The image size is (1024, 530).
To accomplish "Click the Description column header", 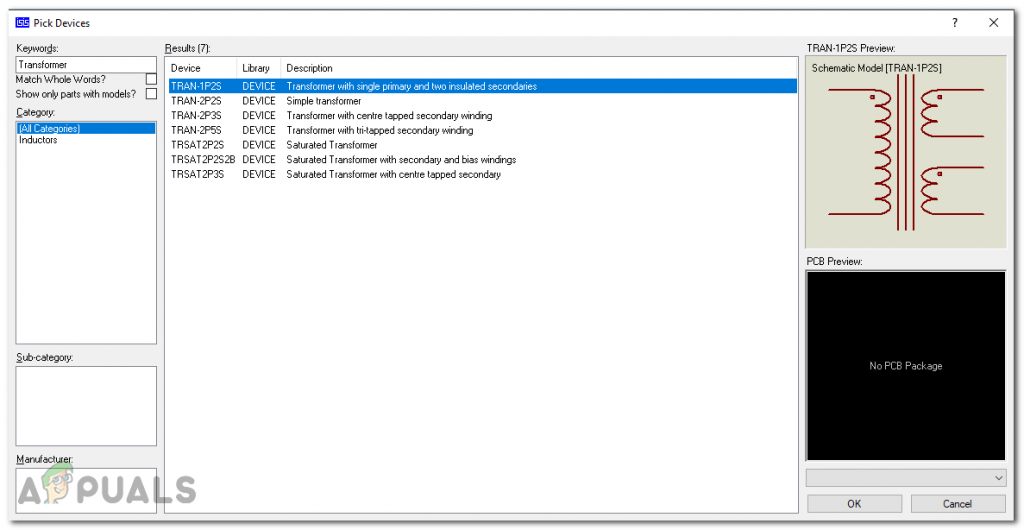I will click(538, 68).
